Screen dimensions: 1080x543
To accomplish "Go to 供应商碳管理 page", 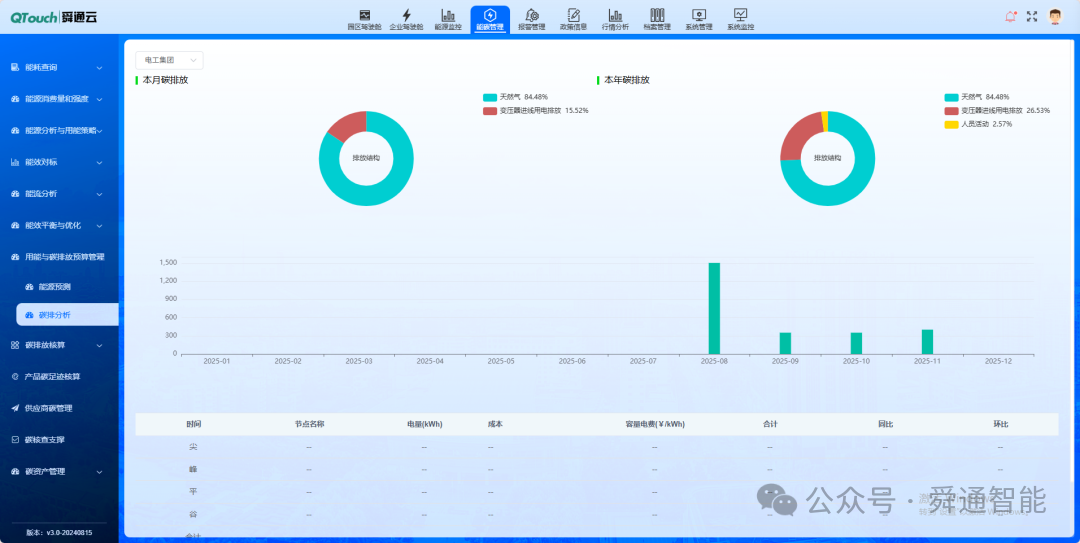I will click(48, 408).
